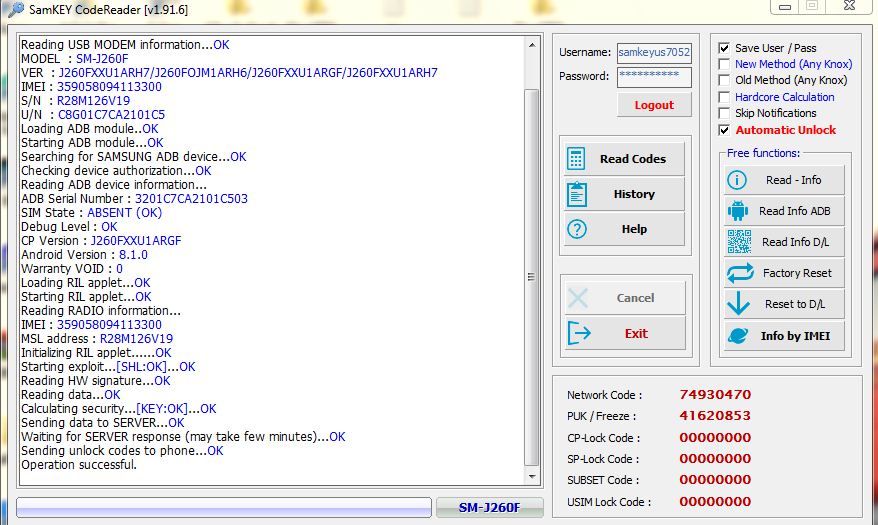
Task: Click the CP Version J260FXXU1ARGF line
Action: [x=101, y=241]
